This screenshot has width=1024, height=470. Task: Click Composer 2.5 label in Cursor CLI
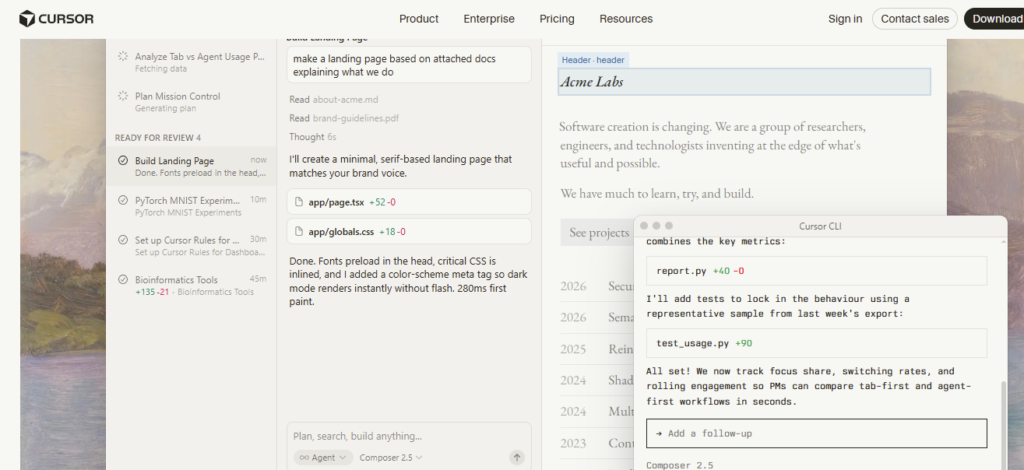pos(679,465)
